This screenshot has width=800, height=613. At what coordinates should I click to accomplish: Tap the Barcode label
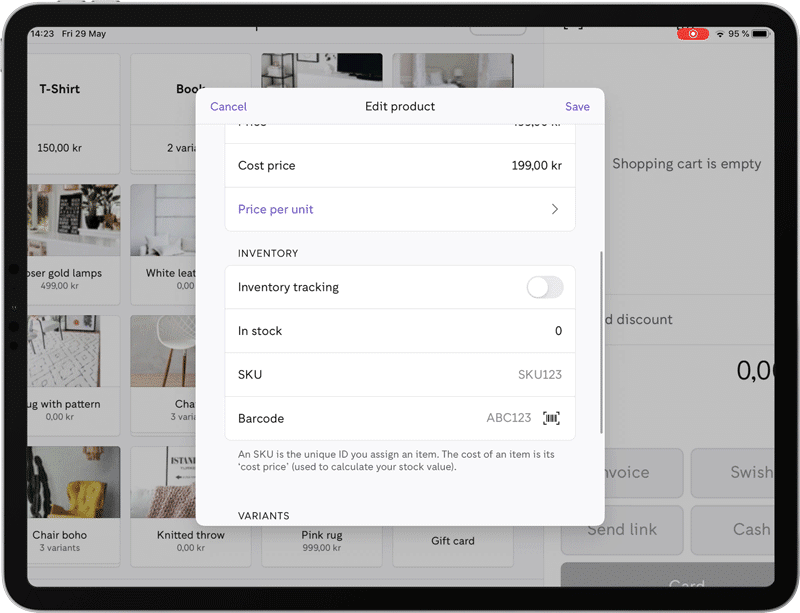tap(261, 419)
